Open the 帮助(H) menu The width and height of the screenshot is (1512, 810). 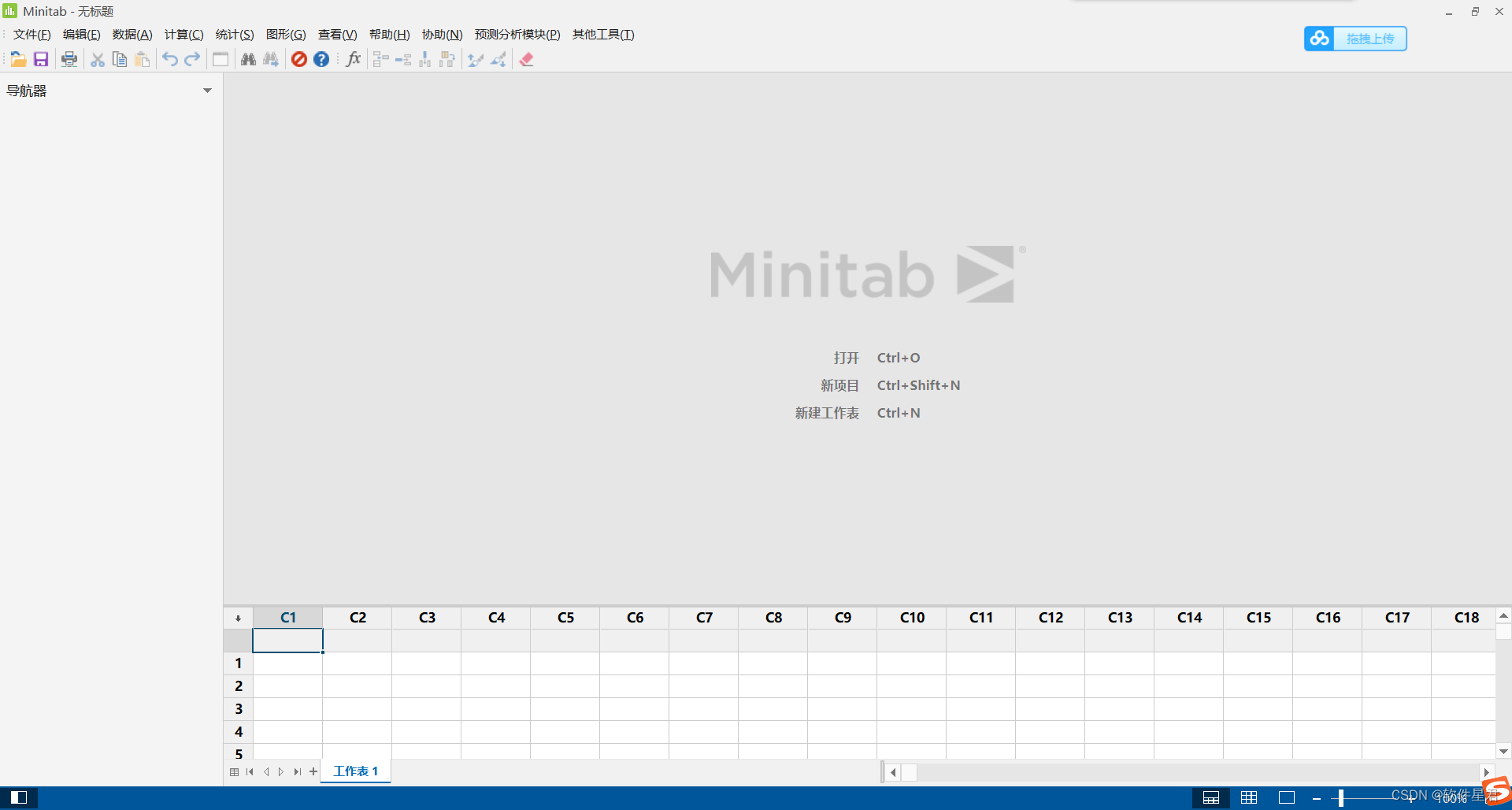pyautogui.click(x=390, y=35)
